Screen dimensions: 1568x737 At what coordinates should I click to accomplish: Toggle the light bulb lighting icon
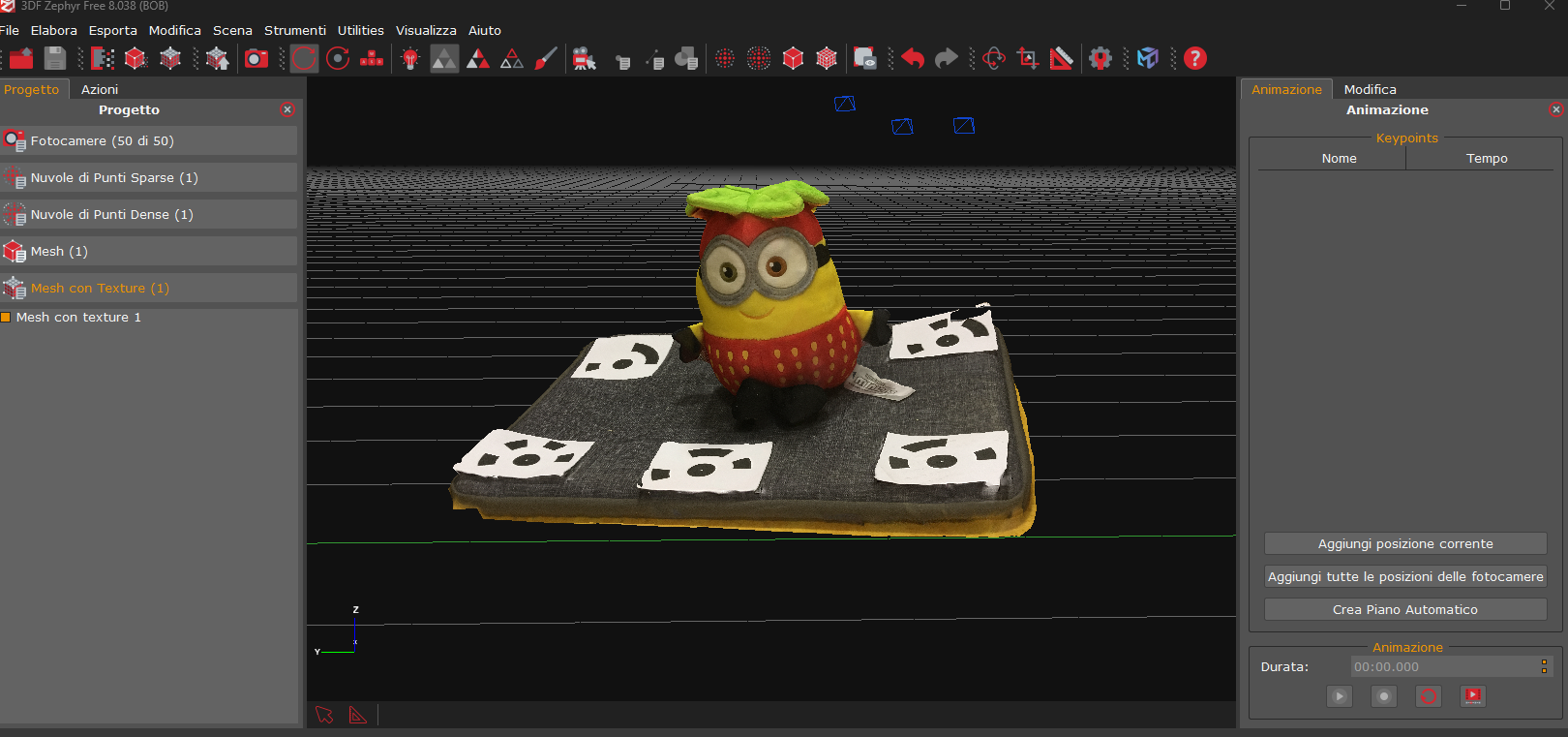coord(410,58)
